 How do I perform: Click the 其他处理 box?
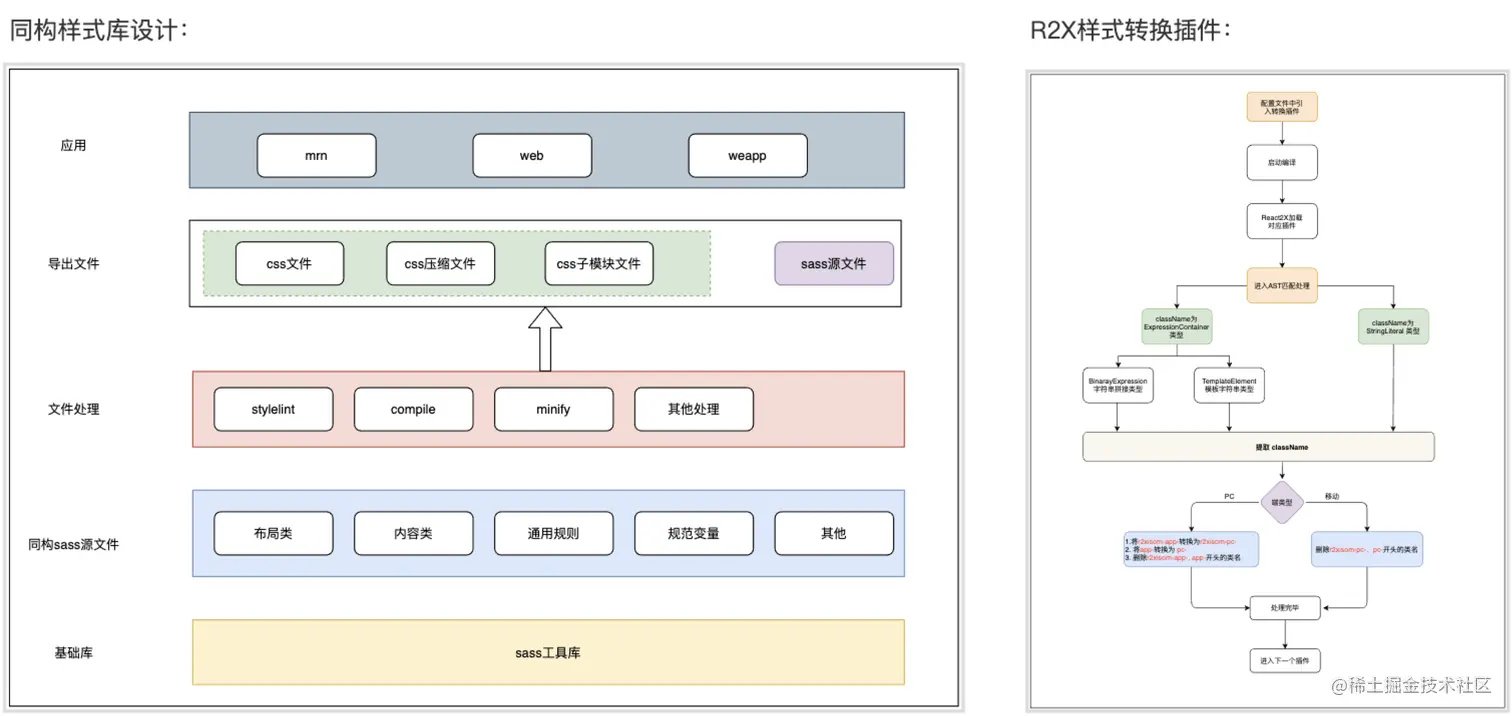coord(693,410)
